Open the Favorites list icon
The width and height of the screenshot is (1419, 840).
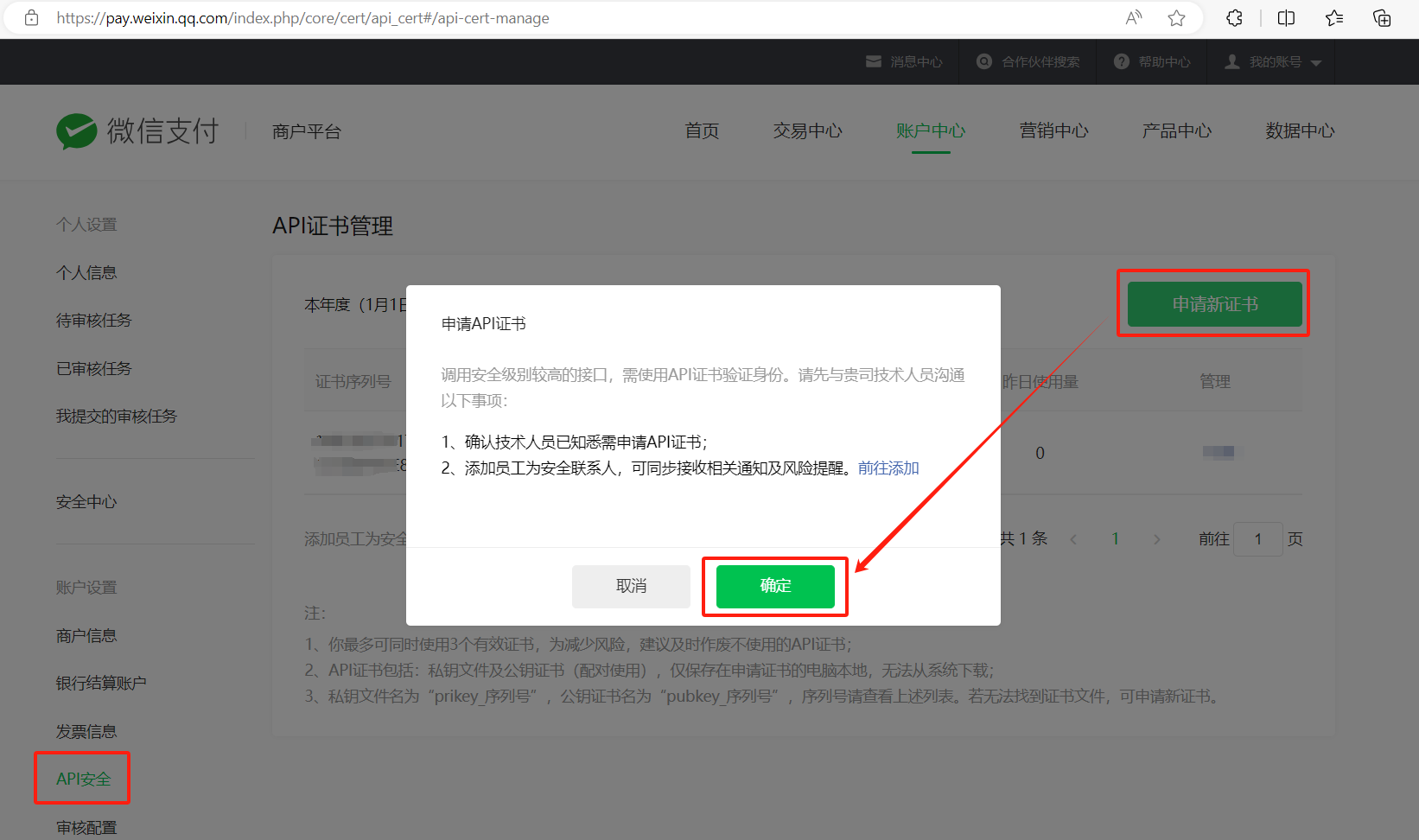pos(1334,18)
